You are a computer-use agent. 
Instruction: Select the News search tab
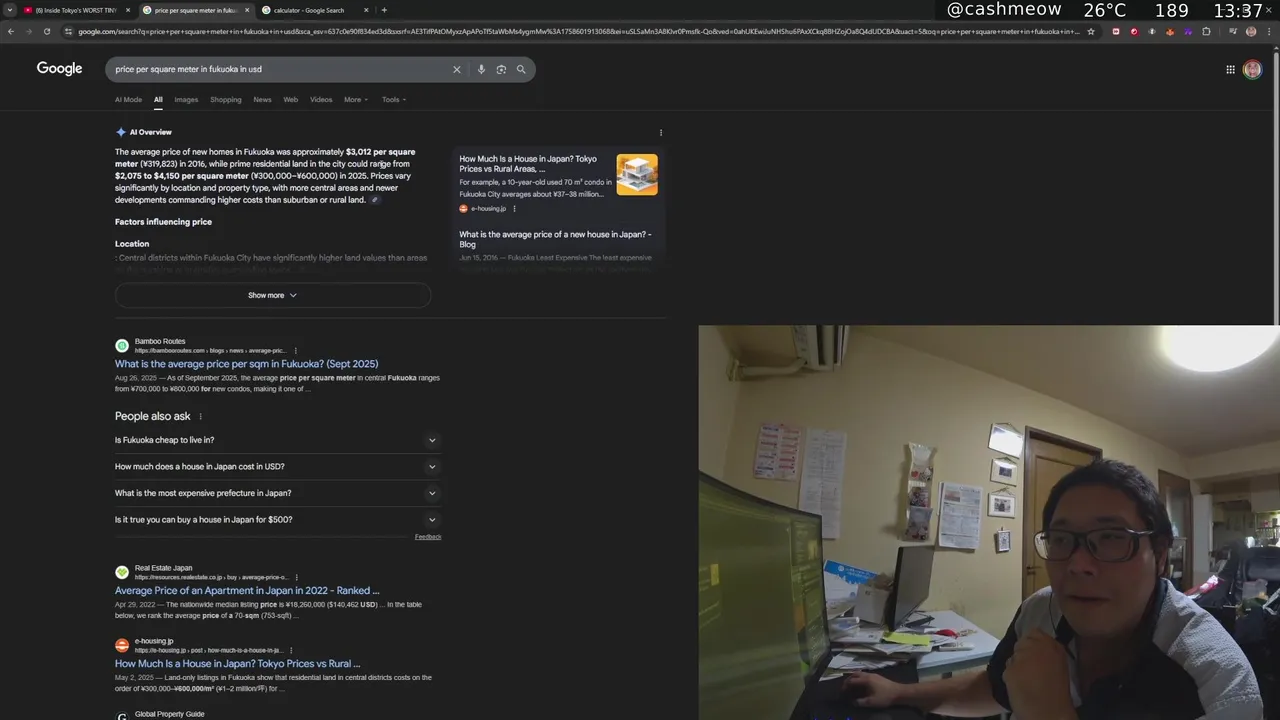pyautogui.click(x=262, y=100)
